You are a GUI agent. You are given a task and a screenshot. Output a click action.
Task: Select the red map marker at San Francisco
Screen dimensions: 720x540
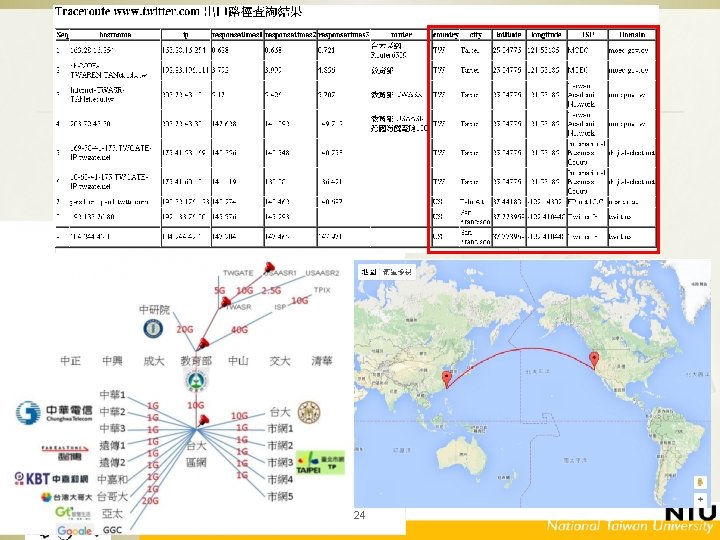point(594,360)
